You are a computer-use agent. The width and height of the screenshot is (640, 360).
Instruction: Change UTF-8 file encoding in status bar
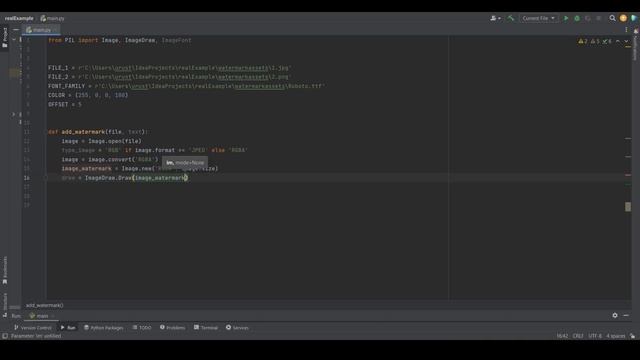(595, 336)
